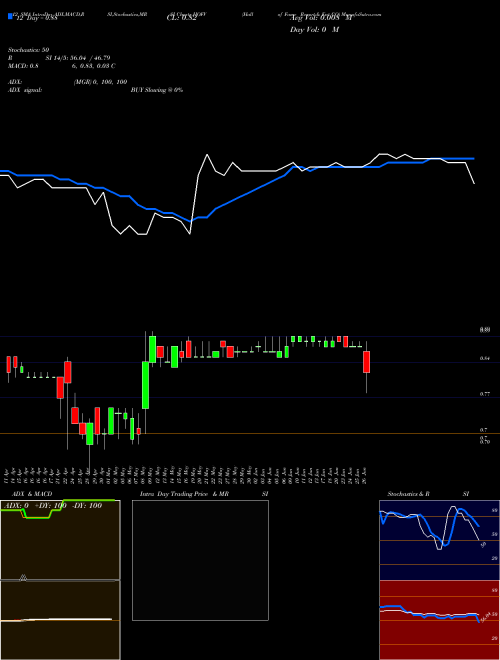Click the 'CL: 0.82' closing price label

coord(181,18)
